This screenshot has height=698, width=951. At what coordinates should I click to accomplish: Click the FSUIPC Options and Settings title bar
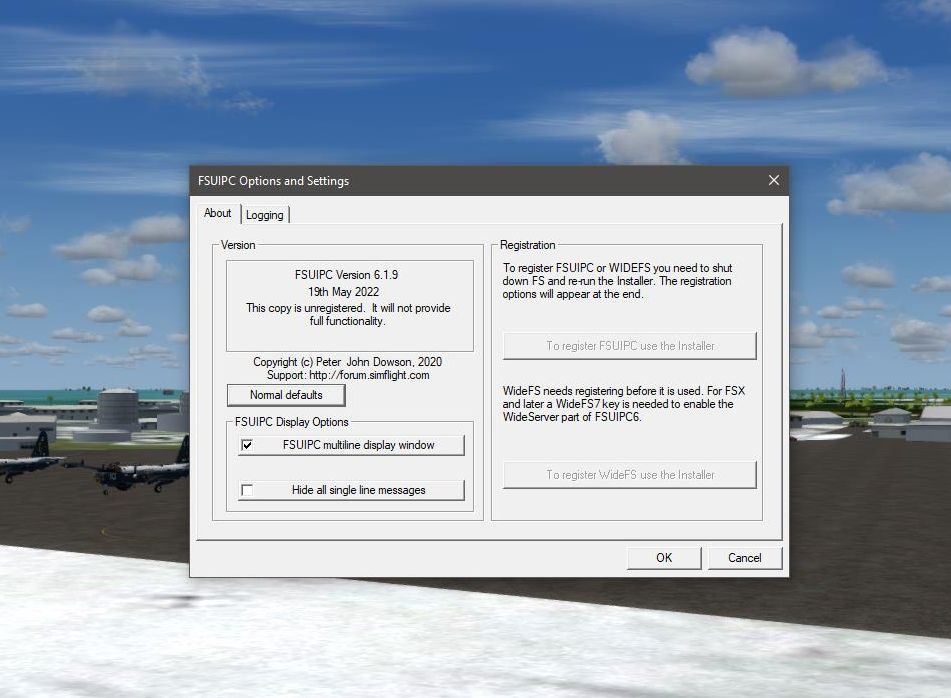[x=450, y=181]
